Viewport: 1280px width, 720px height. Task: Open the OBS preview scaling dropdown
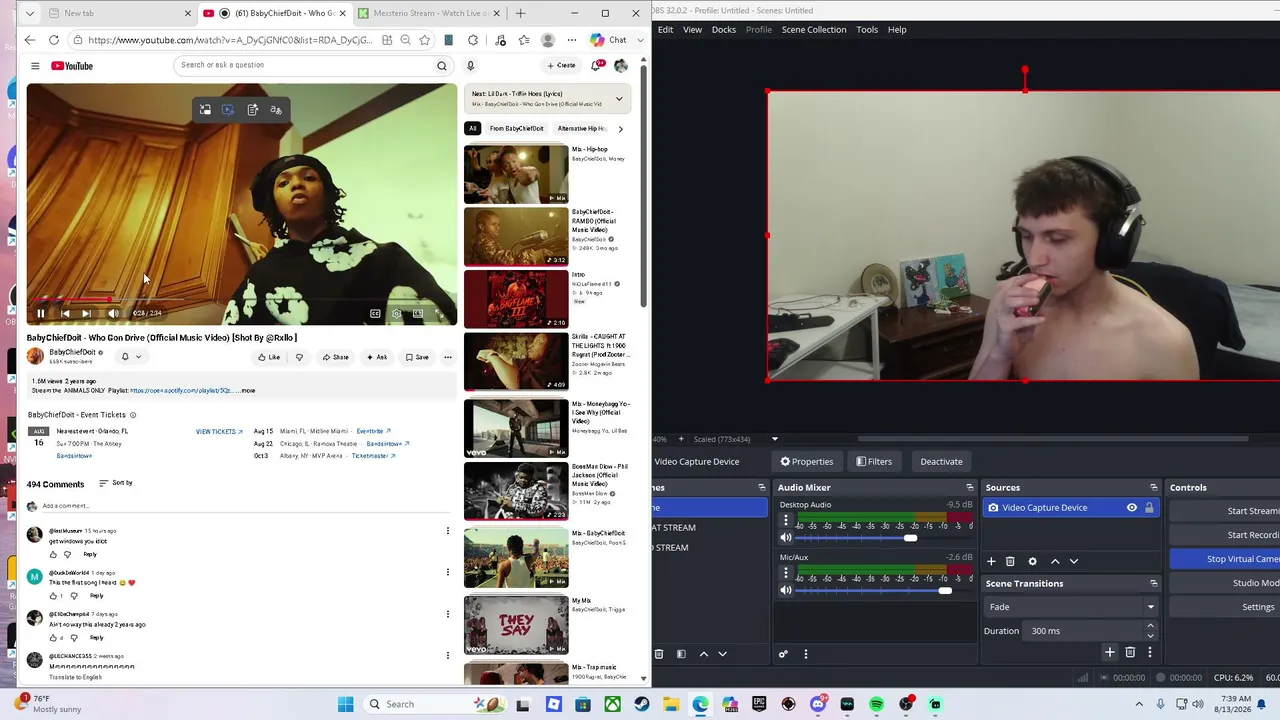(774, 439)
